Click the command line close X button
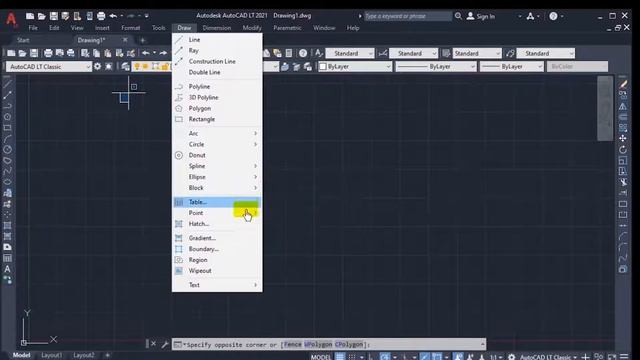This screenshot has width=640, height=360. click(153, 344)
